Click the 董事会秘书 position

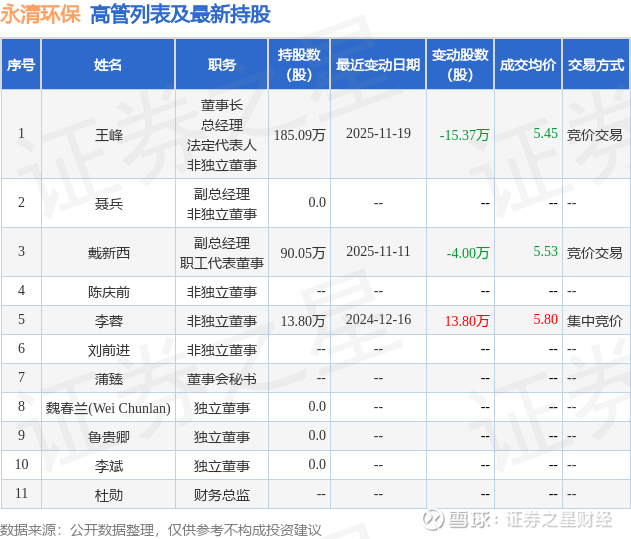[222, 379]
